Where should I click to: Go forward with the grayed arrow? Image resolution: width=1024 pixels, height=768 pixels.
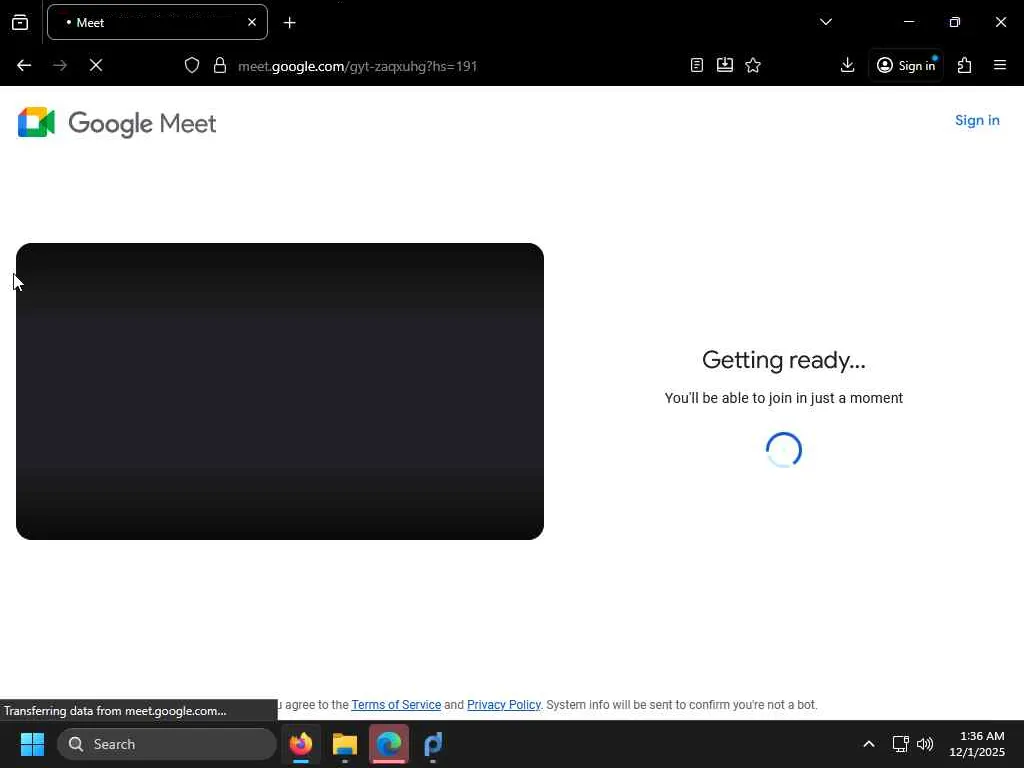pyautogui.click(x=60, y=65)
